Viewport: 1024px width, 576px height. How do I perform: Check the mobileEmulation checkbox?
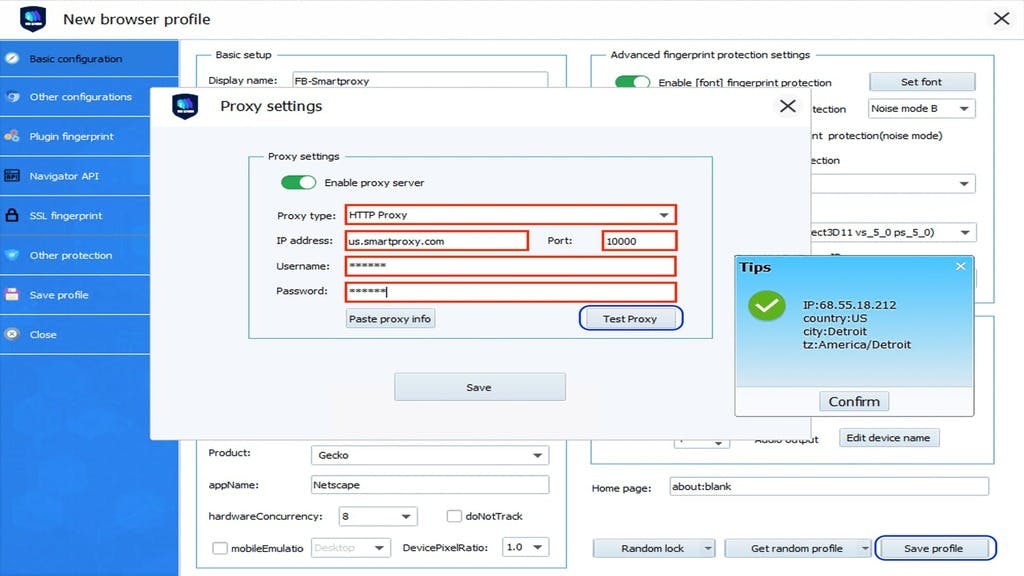click(x=220, y=548)
